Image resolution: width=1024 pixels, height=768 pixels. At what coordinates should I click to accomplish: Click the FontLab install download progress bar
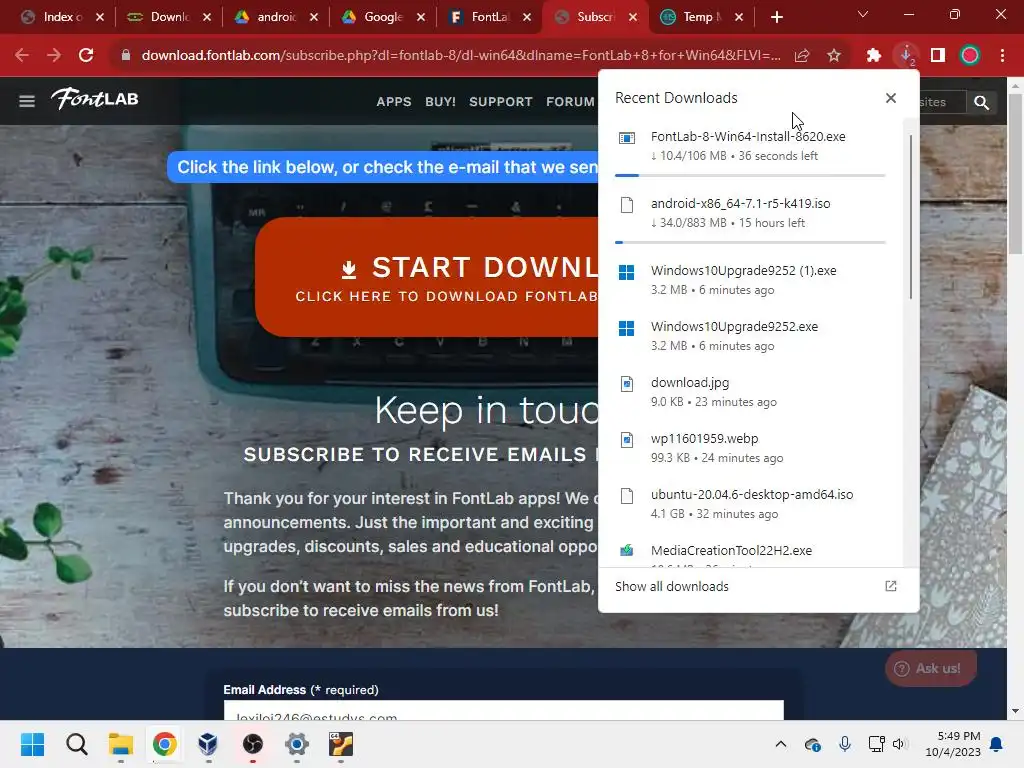(x=750, y=175)
